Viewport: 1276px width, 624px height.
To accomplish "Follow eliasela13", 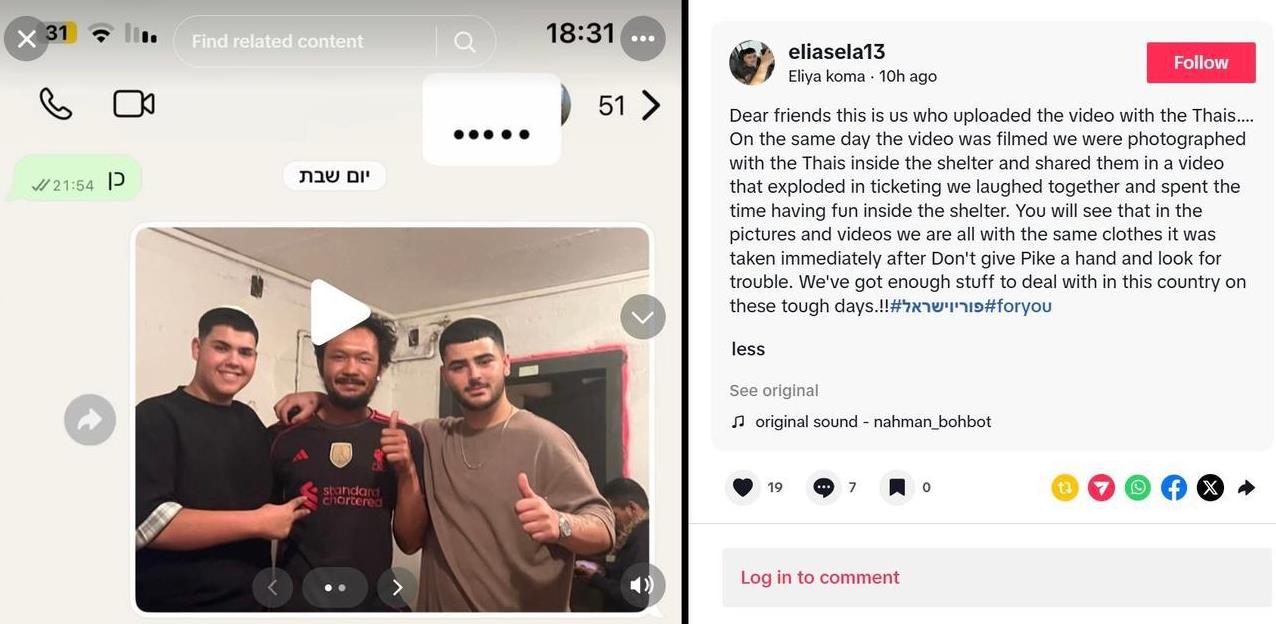I will 1201,62.
